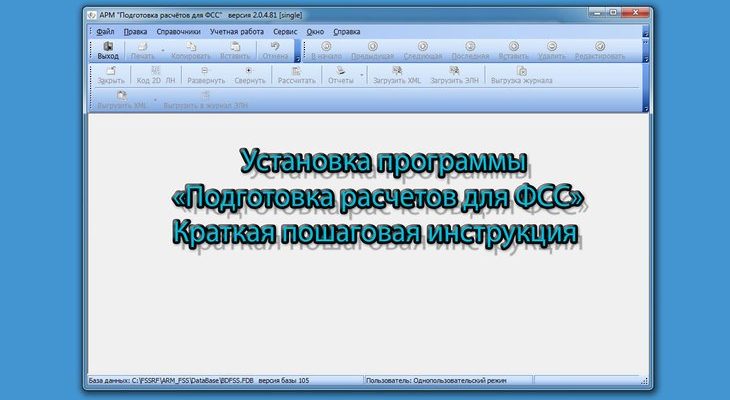
Task: Open the Сервис menu
Action: (x=285, y=32)
